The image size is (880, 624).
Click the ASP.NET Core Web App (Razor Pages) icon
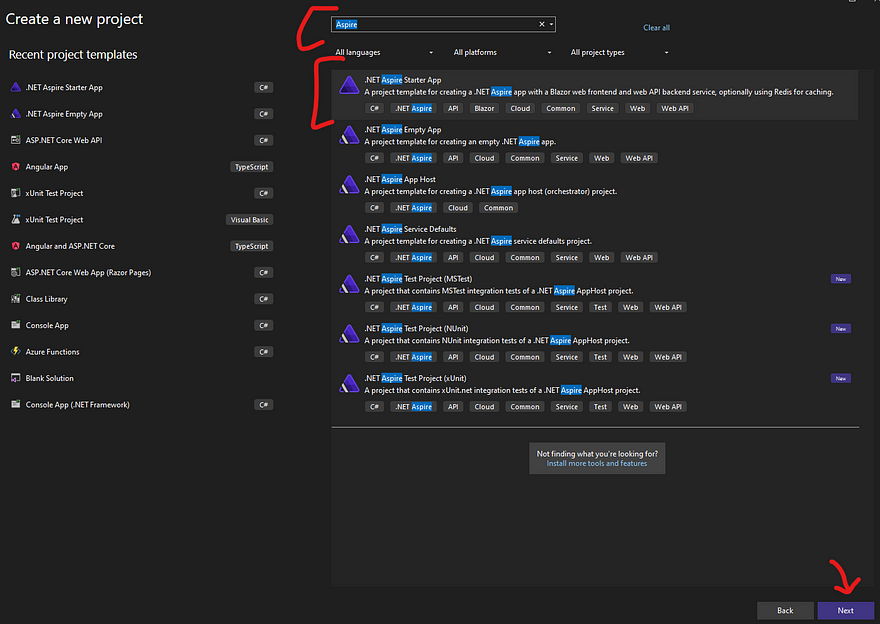pyautogui.click(x=16, y=272)
